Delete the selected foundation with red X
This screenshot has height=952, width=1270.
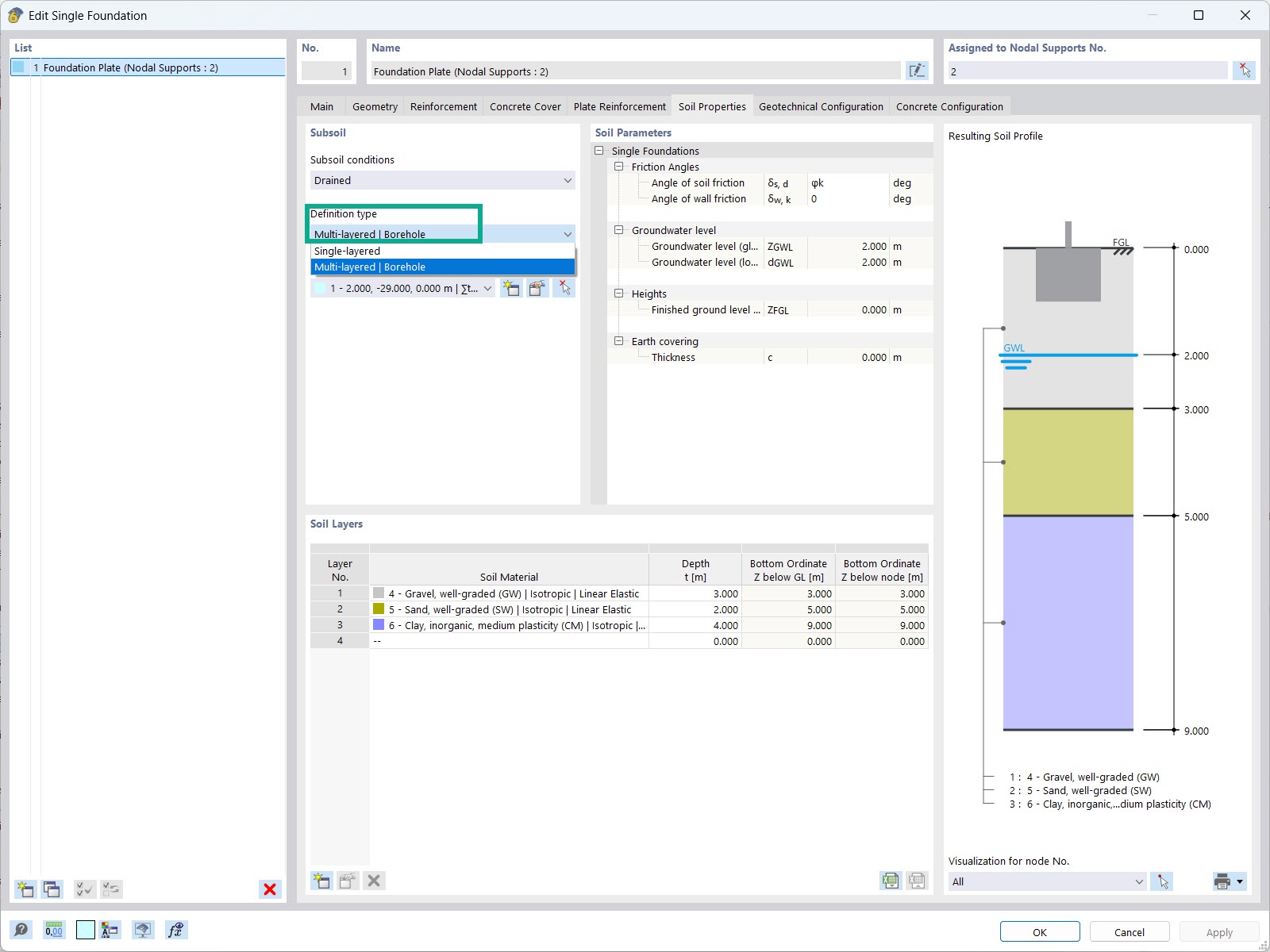270,889
